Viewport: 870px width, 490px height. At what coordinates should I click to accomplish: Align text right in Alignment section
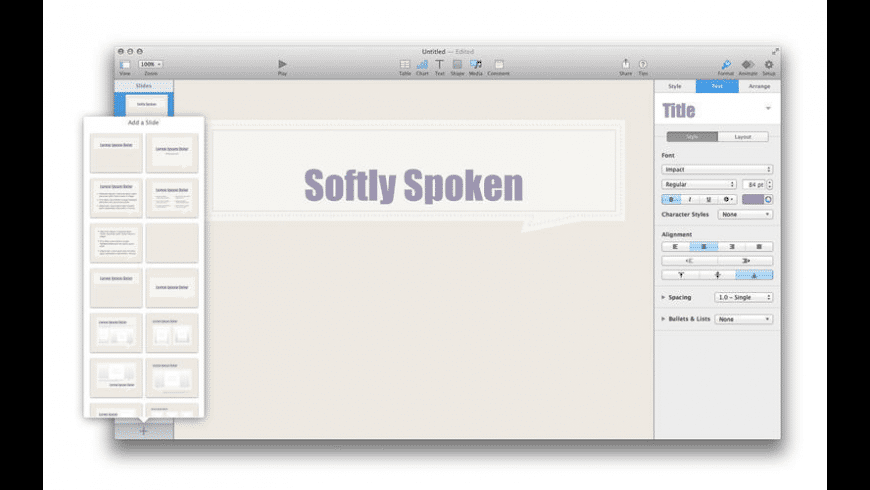(x=732, y=246)
